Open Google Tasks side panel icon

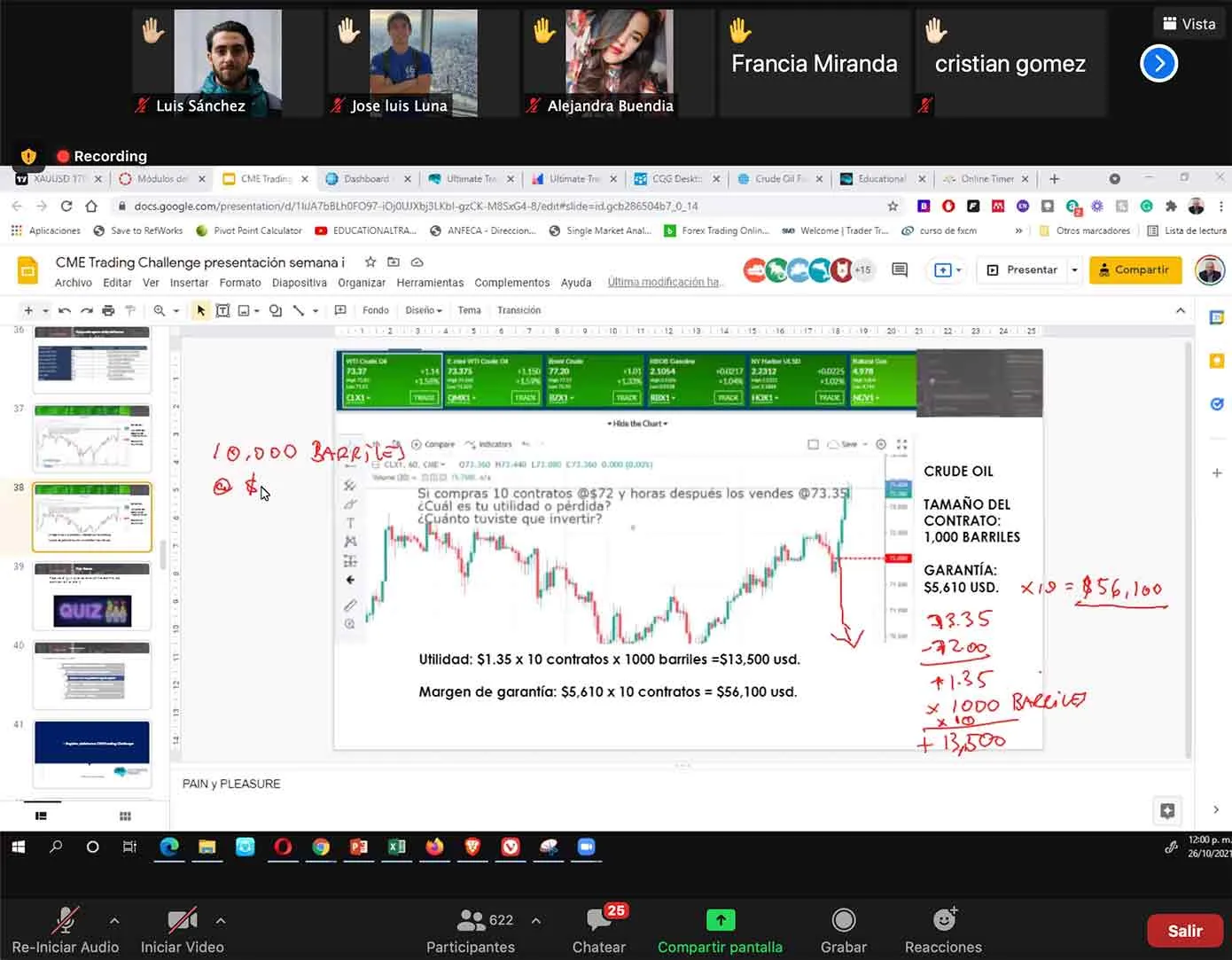(1217, 404)
